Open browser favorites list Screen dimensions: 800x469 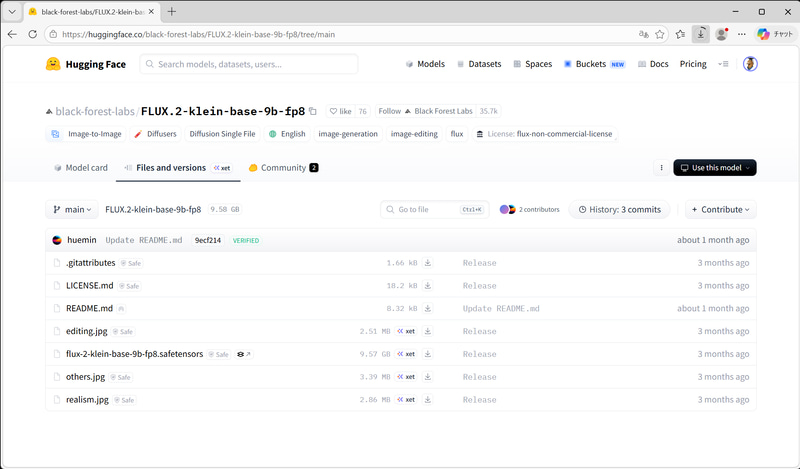(680, 34)
